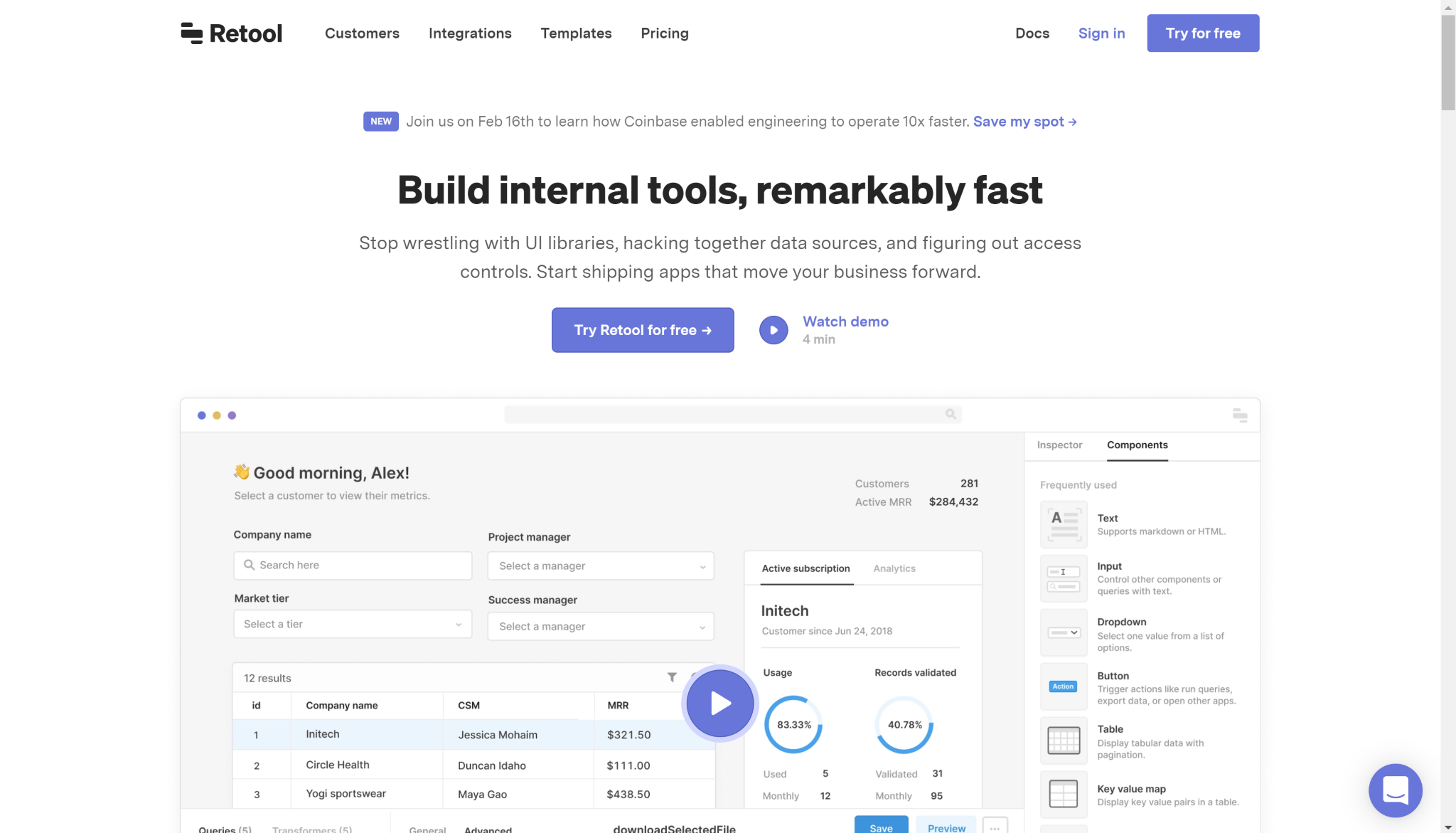Open Pricing in the top navigation
1456x833 pixels.
point(665,33)
